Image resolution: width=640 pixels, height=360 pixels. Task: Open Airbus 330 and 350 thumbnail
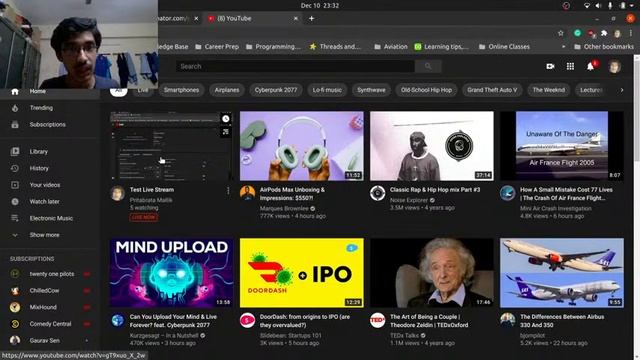coord(562,273)
